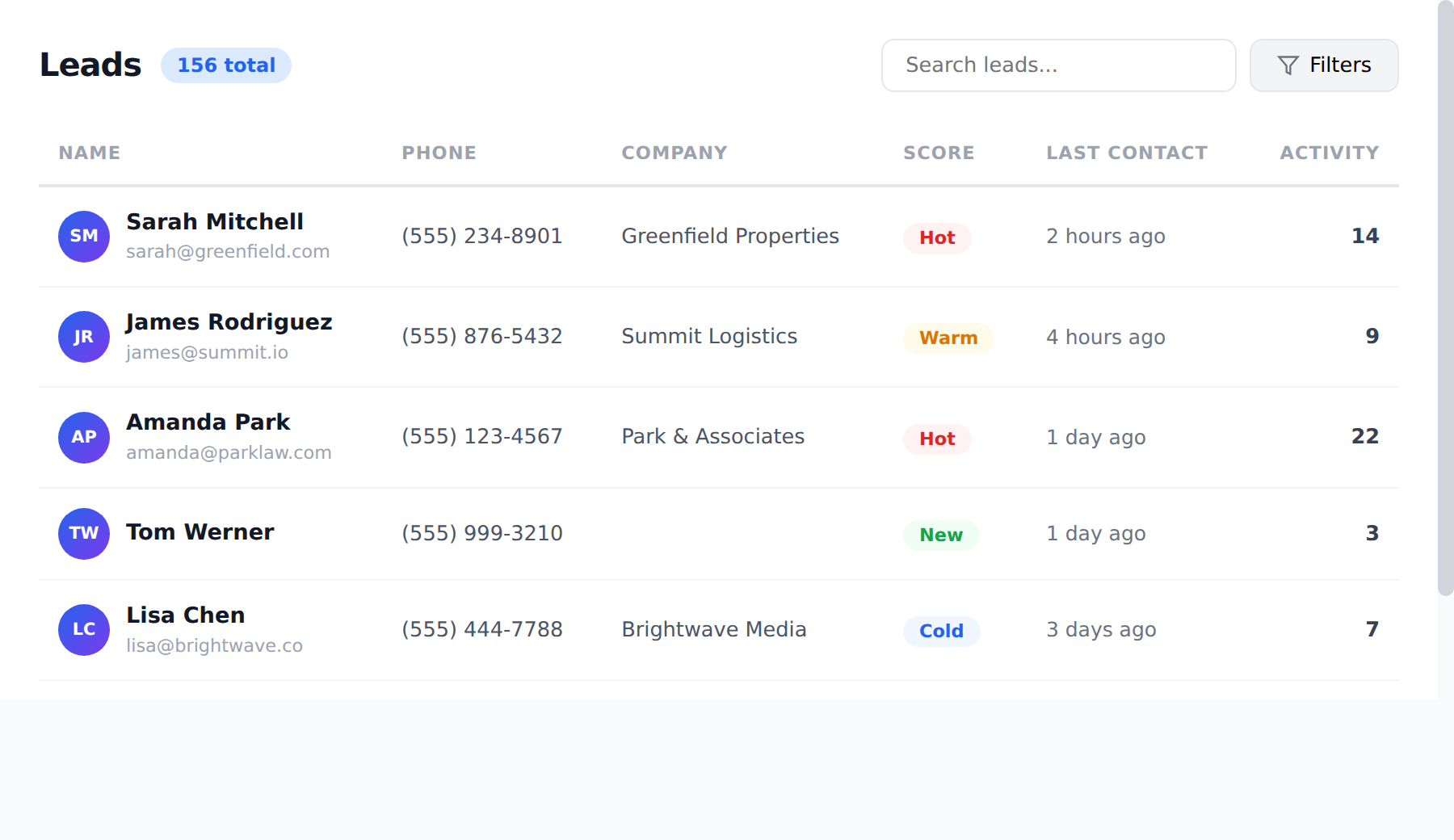Sort by the NAME column header
The width and height of the screenshot is (1454, 840).
[x=89, y=152]
